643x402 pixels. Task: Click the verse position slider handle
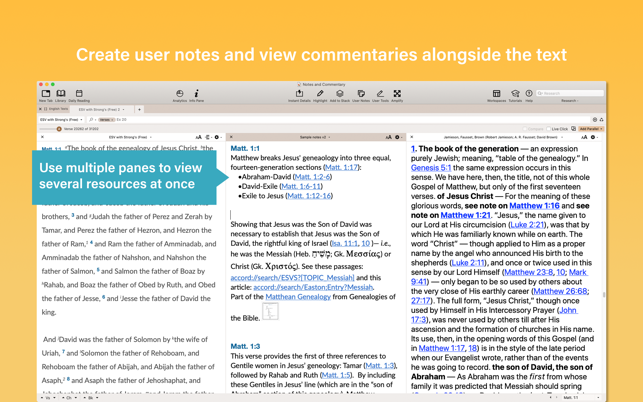tap(59, 129)
